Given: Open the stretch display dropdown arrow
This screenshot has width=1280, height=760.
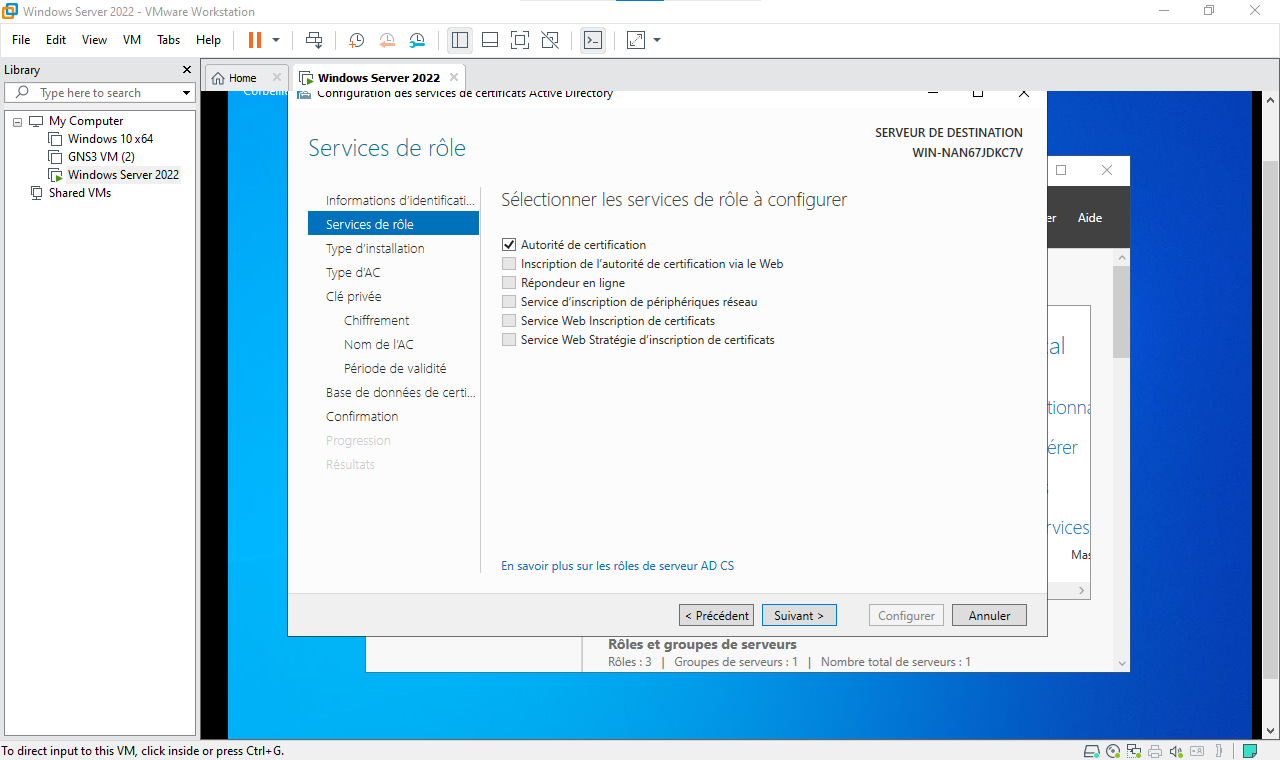Looking at the screenshot, I should (x=657, y=40).
